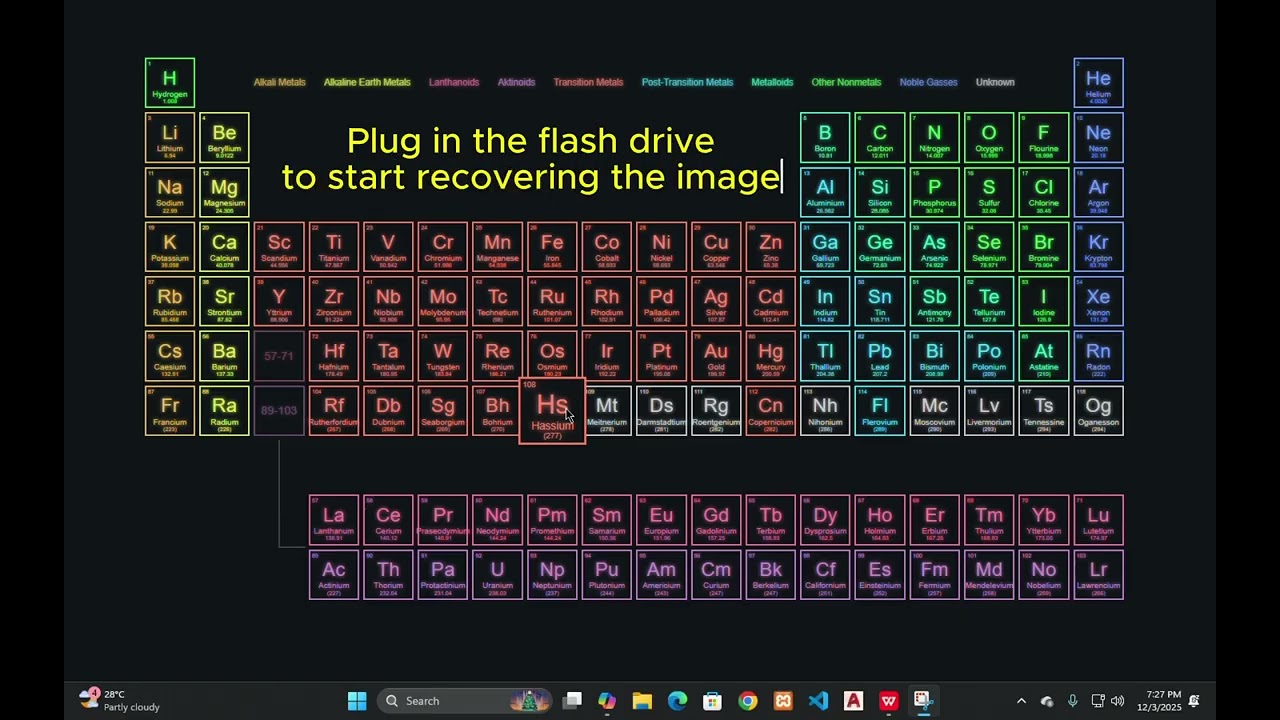Image resolution: width=1280 pixels, height=720 pixels.
Task: Select the Neon element tile
Action: point(1098,138)
